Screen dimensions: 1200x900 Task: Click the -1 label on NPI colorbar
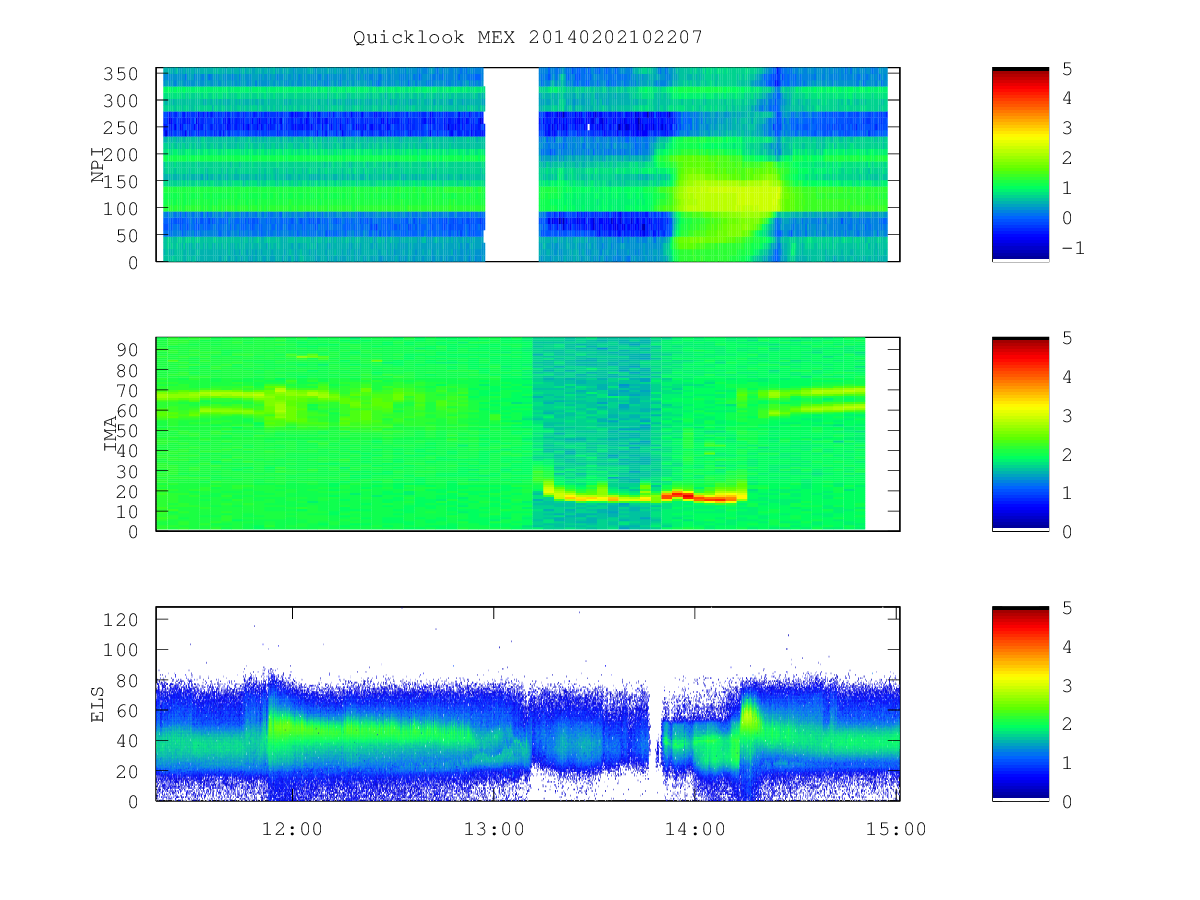[1071, 248]
